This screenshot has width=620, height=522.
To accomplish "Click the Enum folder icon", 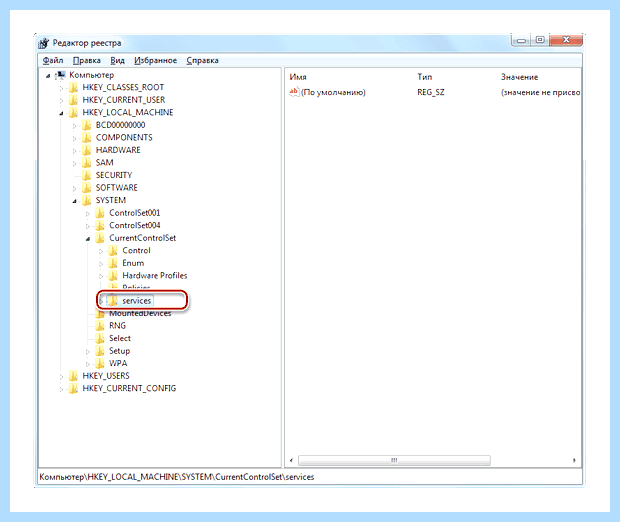I will click(113, 263).
